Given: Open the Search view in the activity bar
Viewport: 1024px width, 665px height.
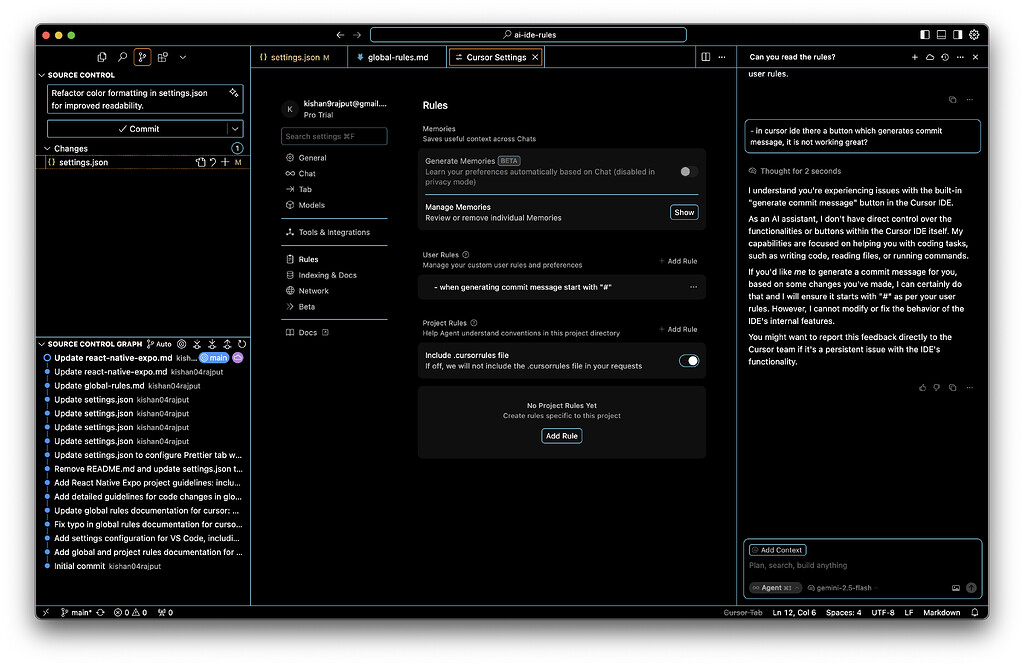Looking at the screenshot, I should point(122,57).
